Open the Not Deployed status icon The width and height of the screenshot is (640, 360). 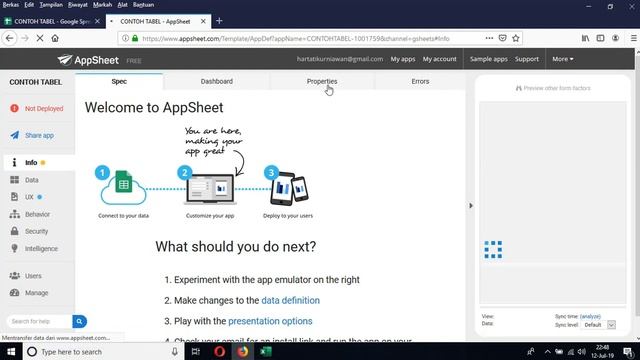tap(14, 109)
